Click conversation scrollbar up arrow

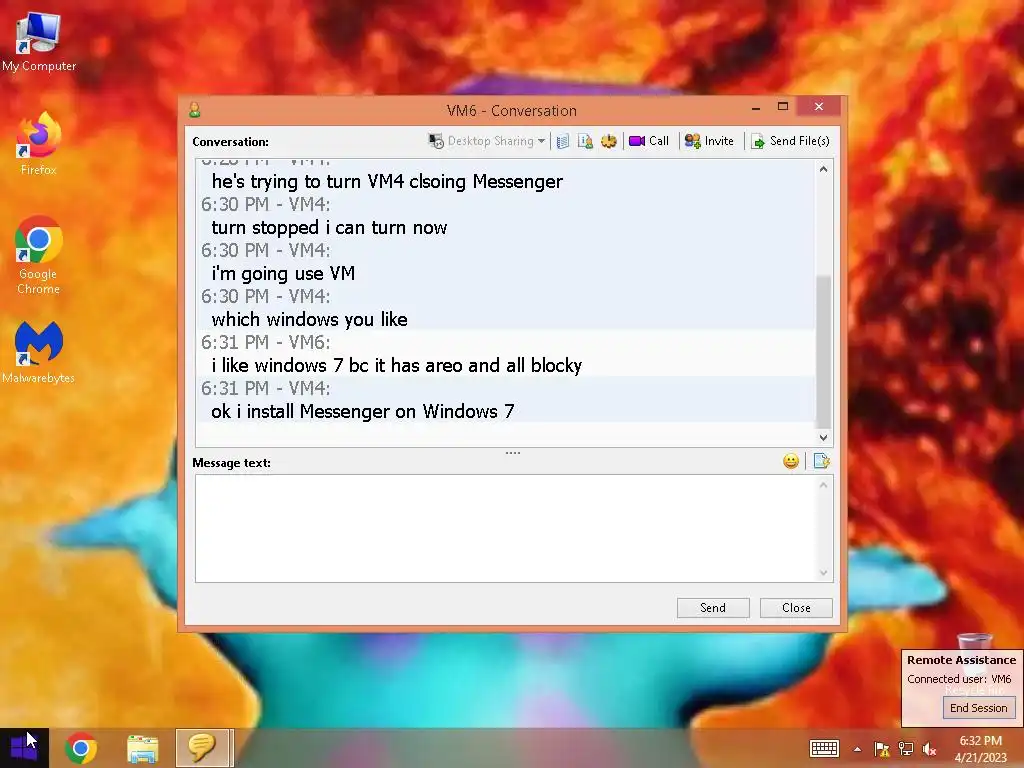coord(824,169)
